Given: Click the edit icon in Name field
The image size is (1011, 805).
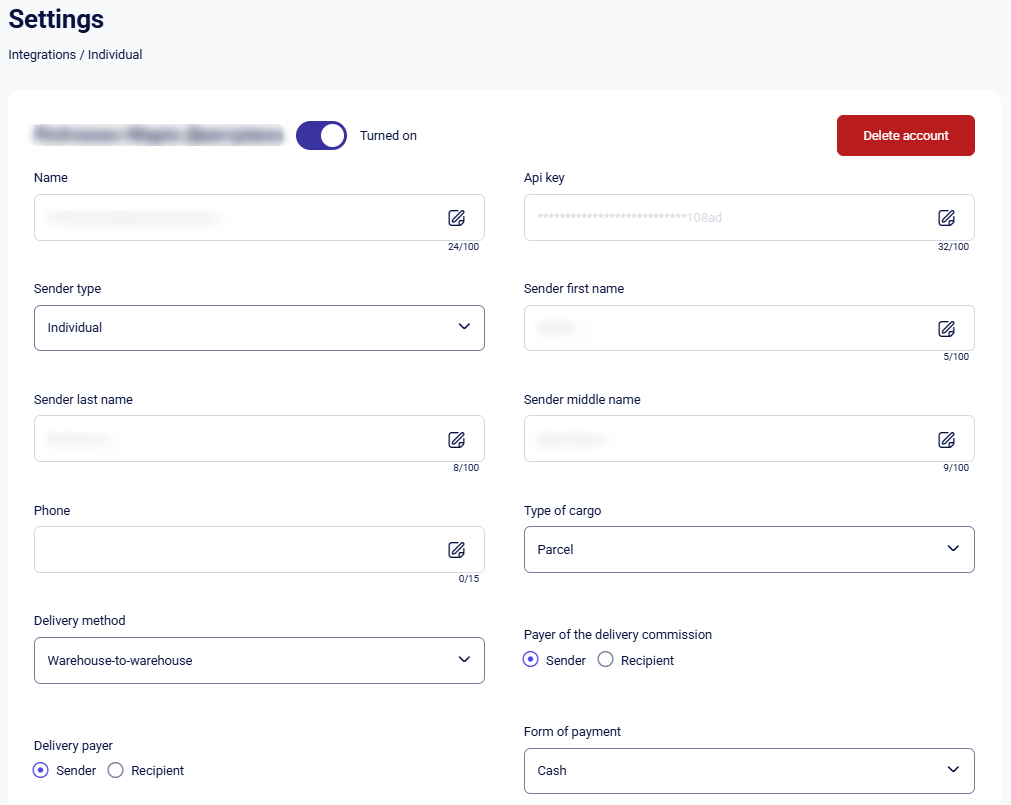Looking at the screenshot, I should (x=456, y=218).
